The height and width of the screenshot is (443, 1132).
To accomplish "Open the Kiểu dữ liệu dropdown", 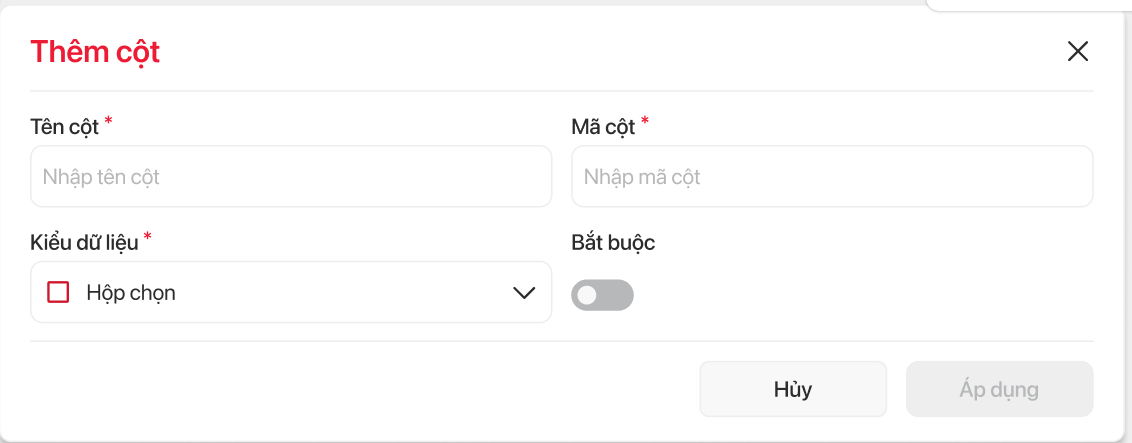I will pyautogui.click(x=290, y=293).
